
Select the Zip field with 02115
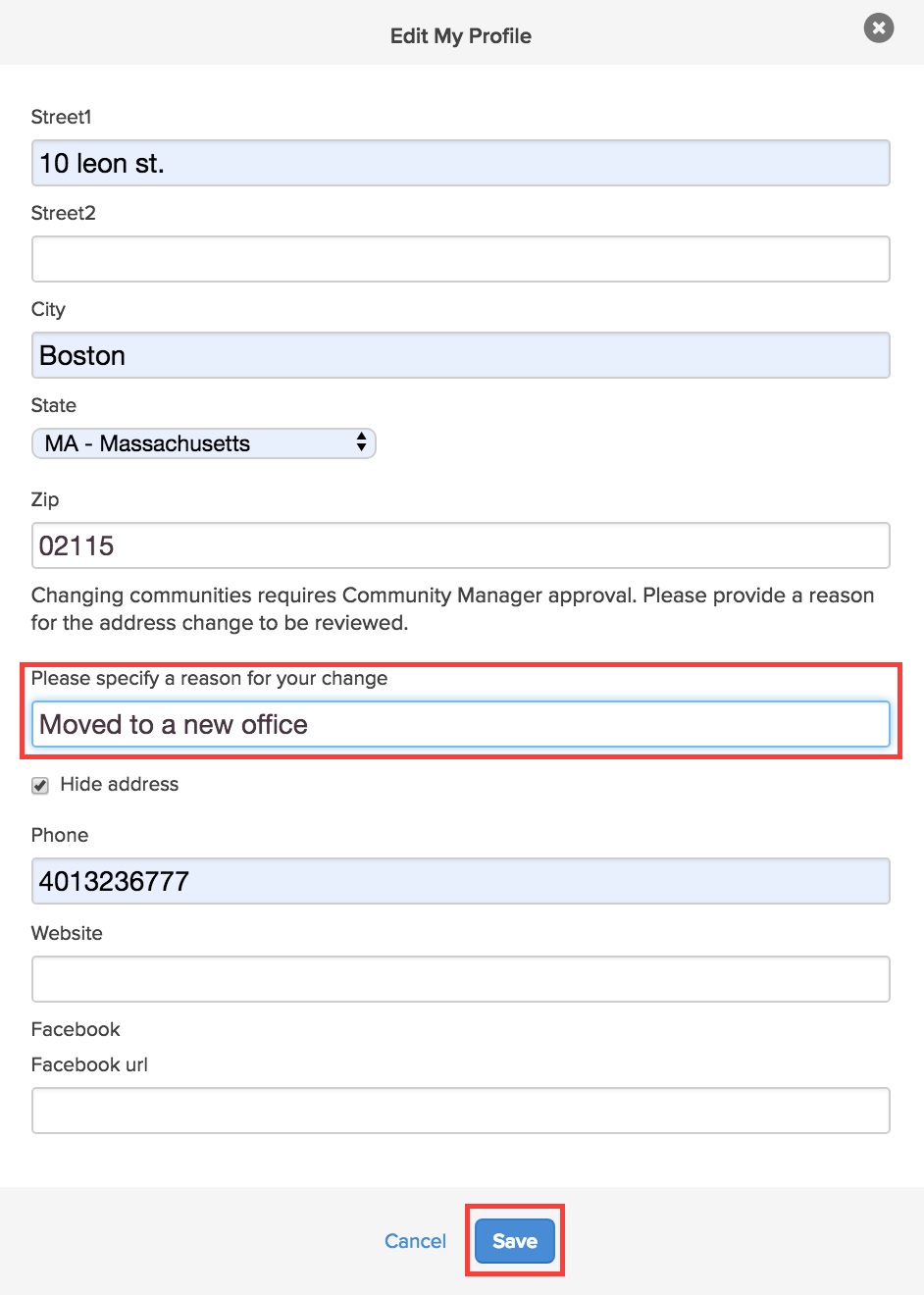coord(461,545)
